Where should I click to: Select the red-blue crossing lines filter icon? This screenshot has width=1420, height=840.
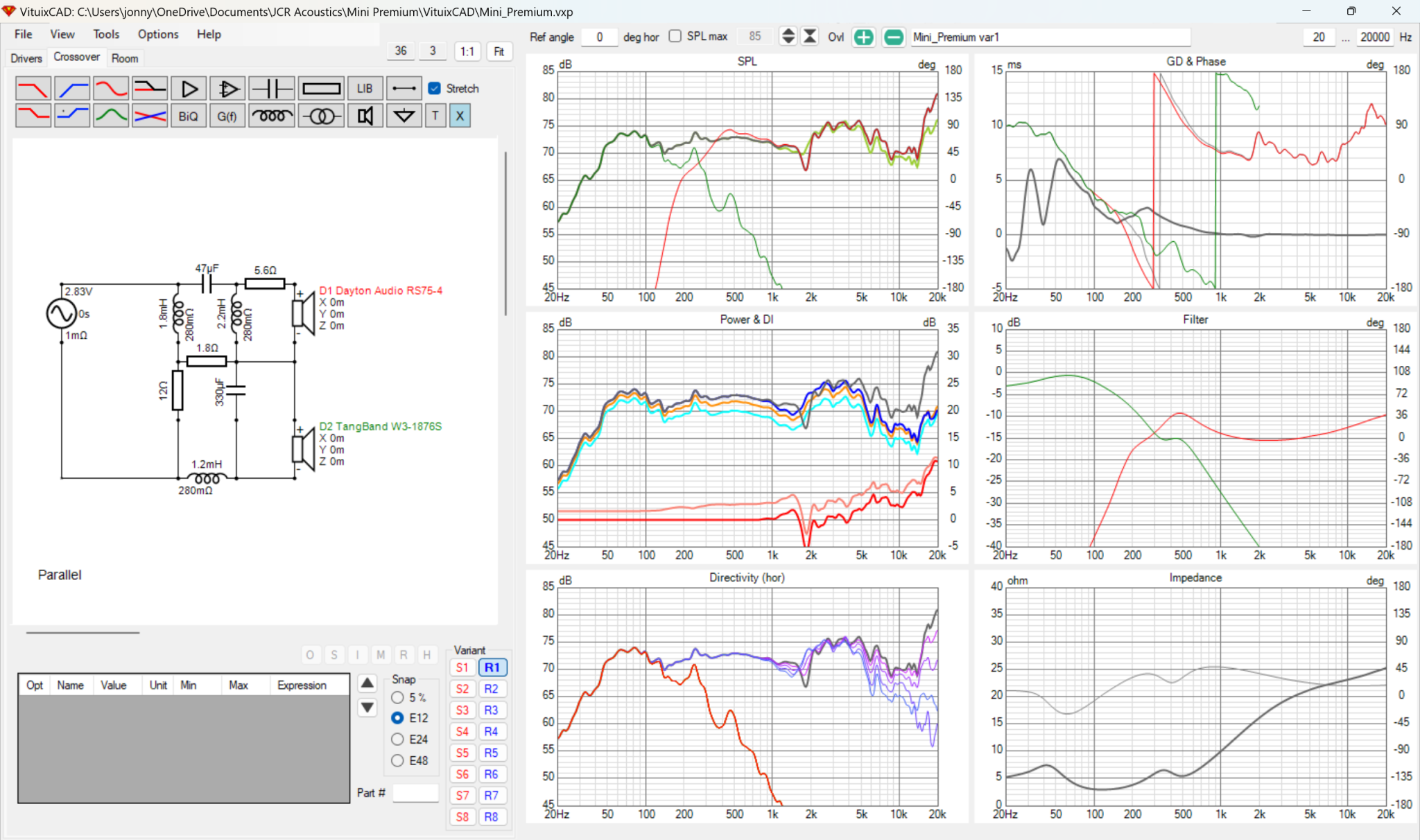(150, 116)
